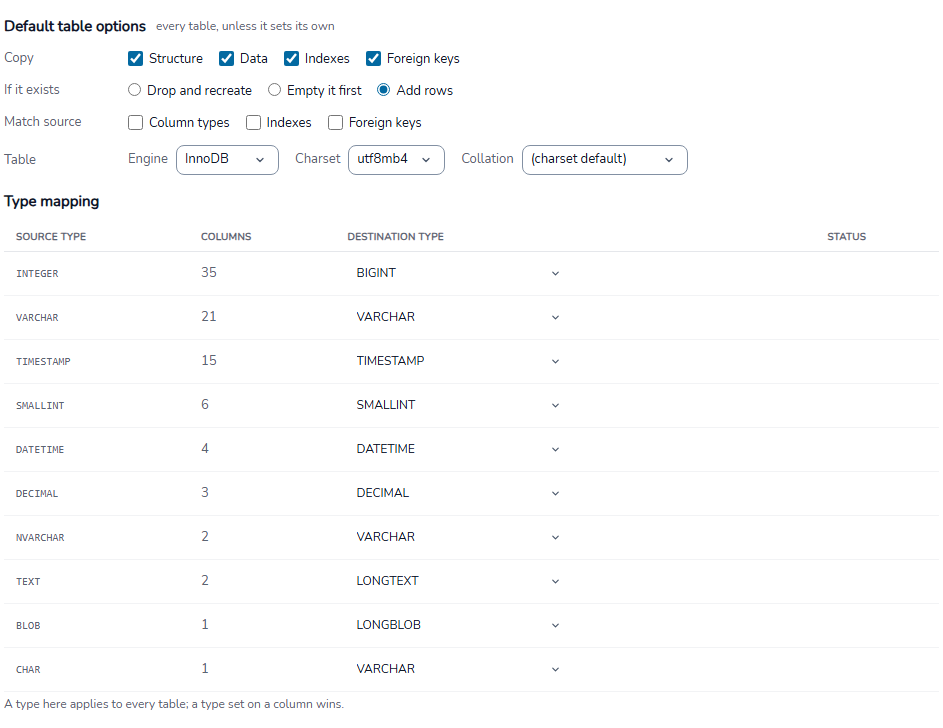Image resolution: width=943 pixels, height=728 pixels.
Task: Click the STATUS column header
Action: (x=846, y=237)
